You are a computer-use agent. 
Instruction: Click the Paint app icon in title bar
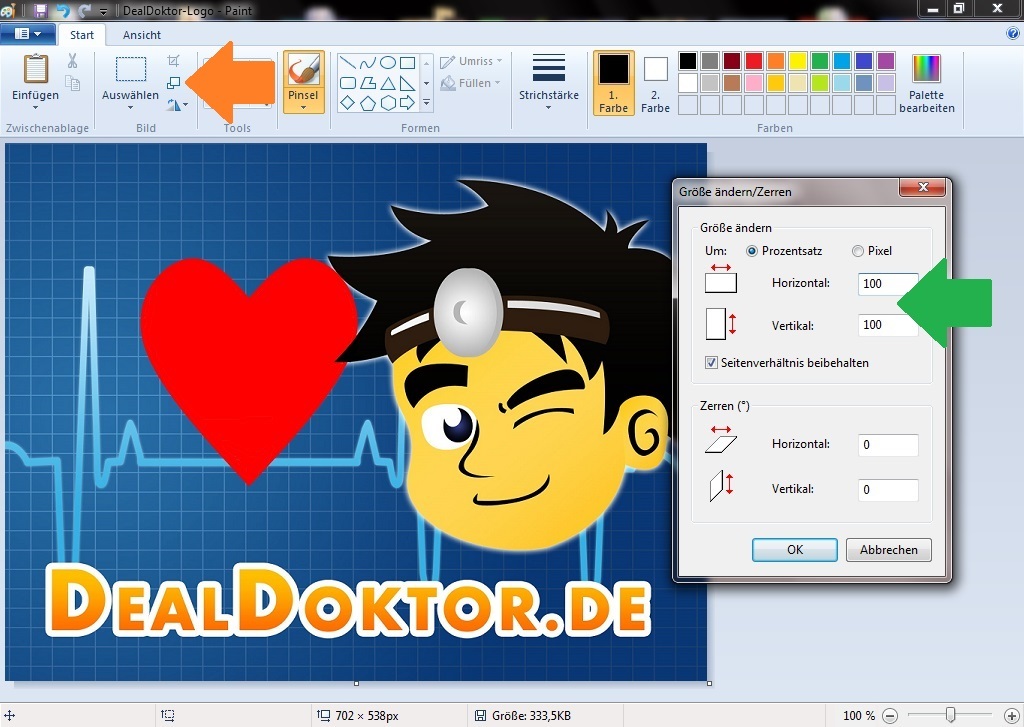click(8, 10)
